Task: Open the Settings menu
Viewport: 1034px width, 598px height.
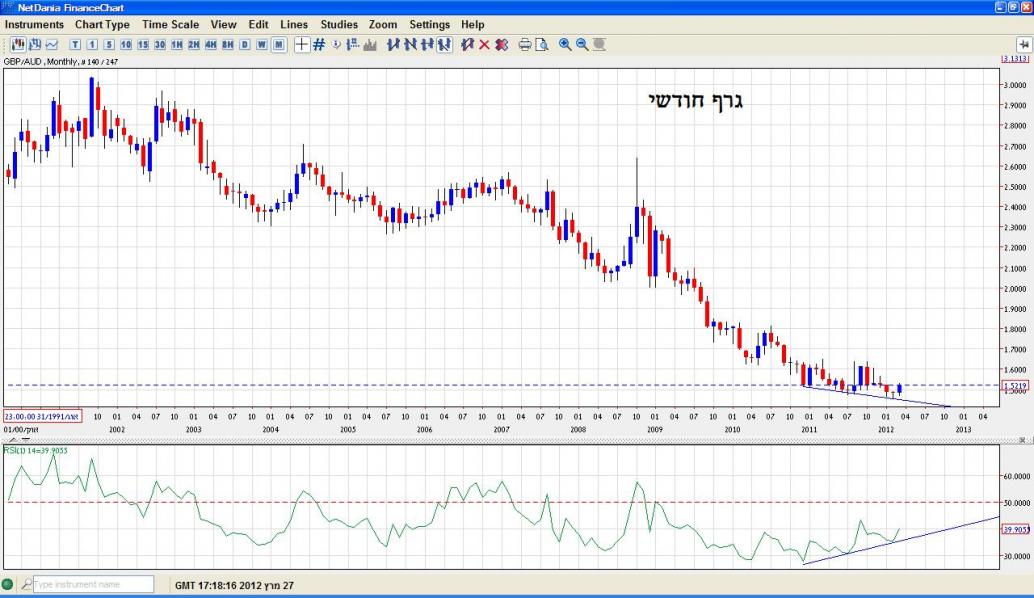Action: [429, 24]
